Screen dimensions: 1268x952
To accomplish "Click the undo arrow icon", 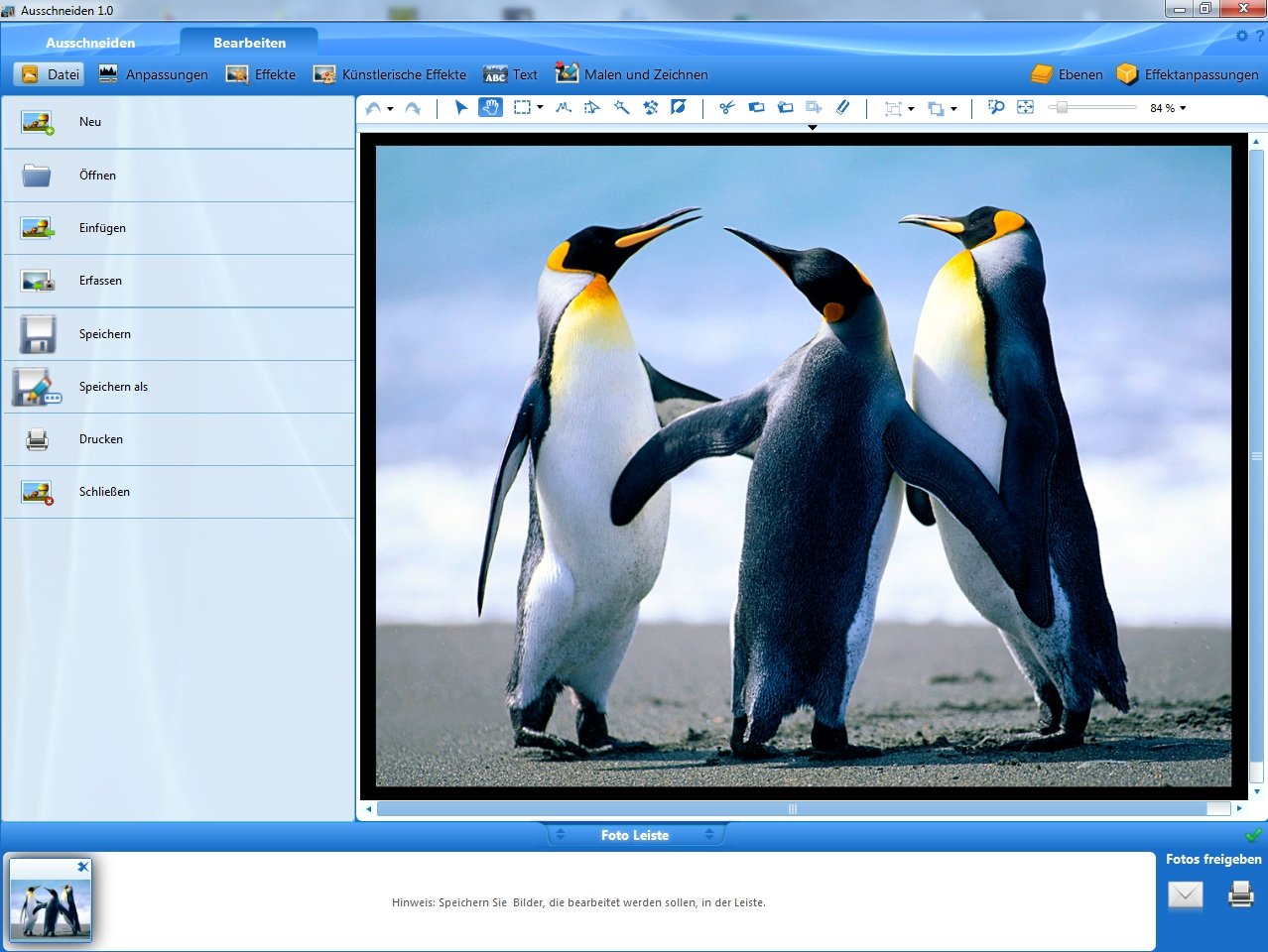I will pos(373,107).
